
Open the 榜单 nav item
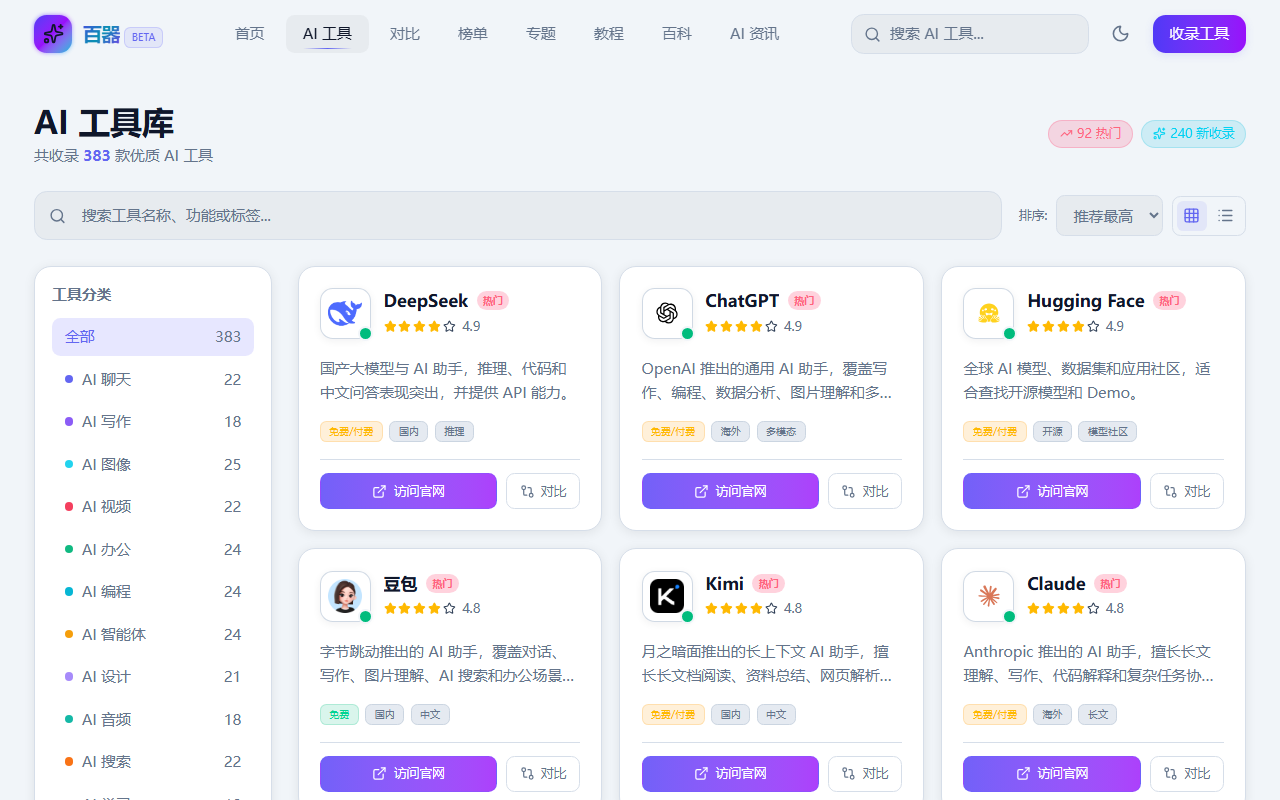pos(473,34)
